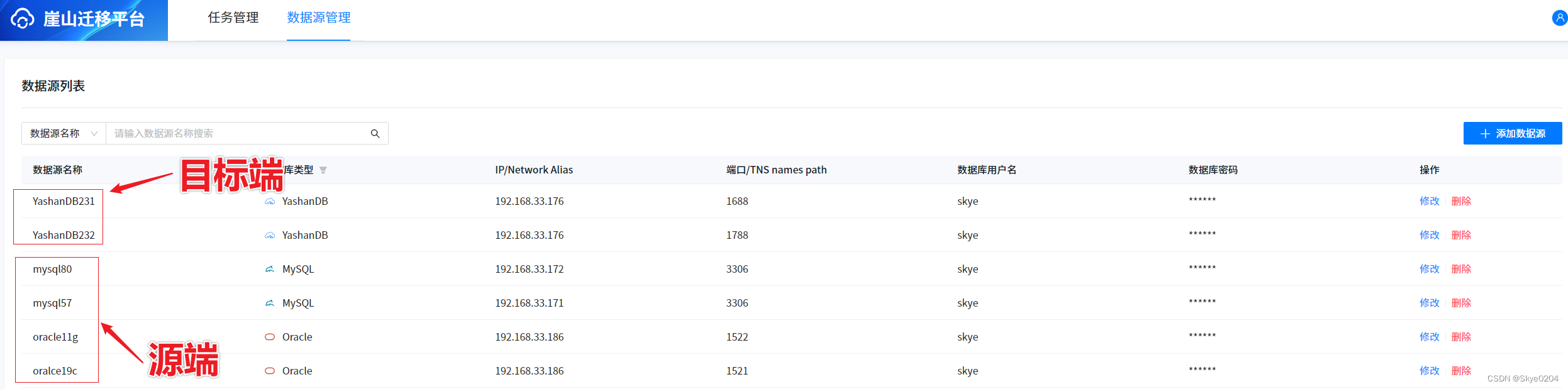
Task: Click MySQL dolphin icon in mysql57 row
Action: click(x=270, y=304)
